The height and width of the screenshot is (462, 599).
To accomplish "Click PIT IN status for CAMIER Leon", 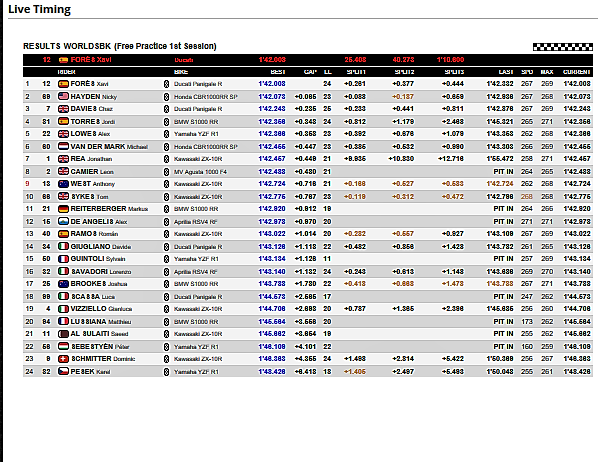I will tap(503, 172).
